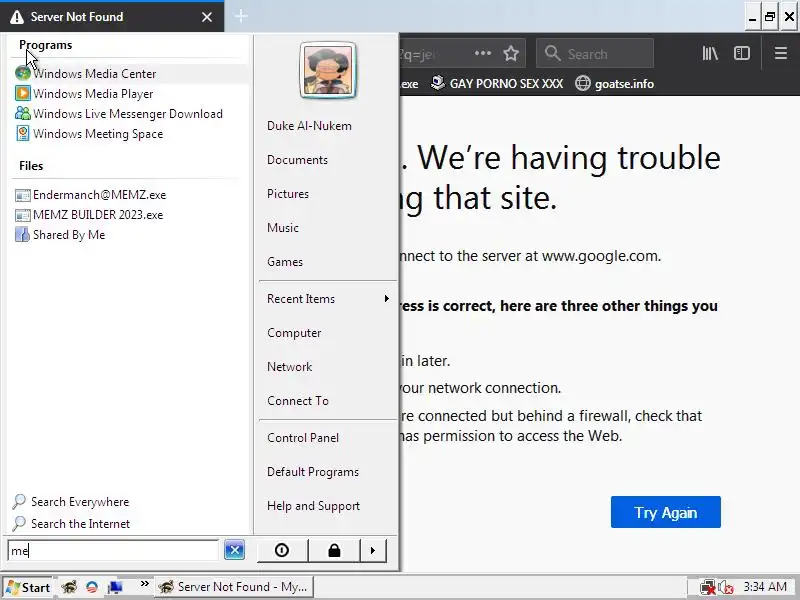Click the Start menu search box

point(113,551)
